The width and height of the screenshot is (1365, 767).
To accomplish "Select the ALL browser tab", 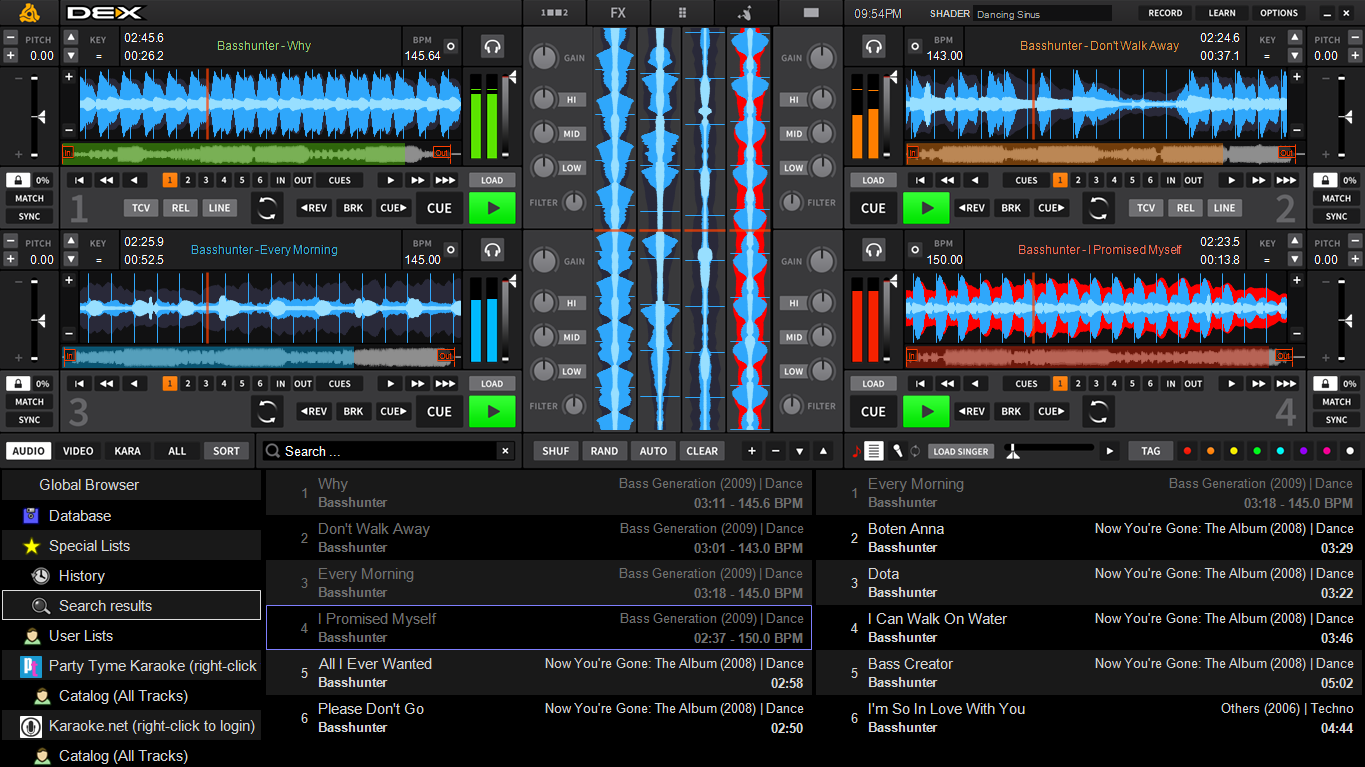I will (x=177, y=451).
